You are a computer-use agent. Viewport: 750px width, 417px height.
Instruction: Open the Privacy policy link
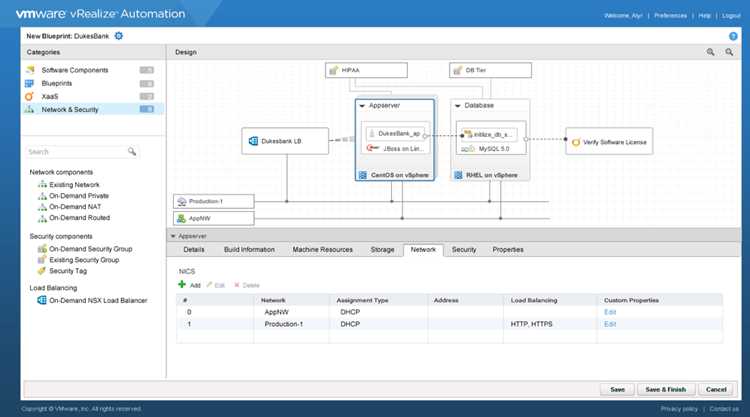click(679, 408)
